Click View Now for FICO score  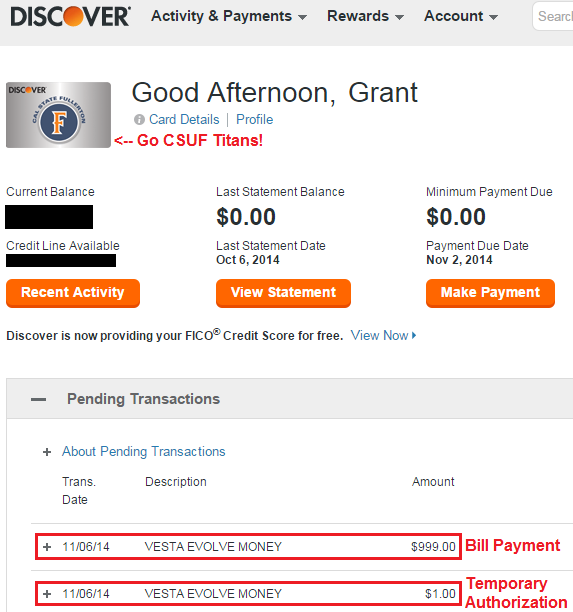coord(379,335)
